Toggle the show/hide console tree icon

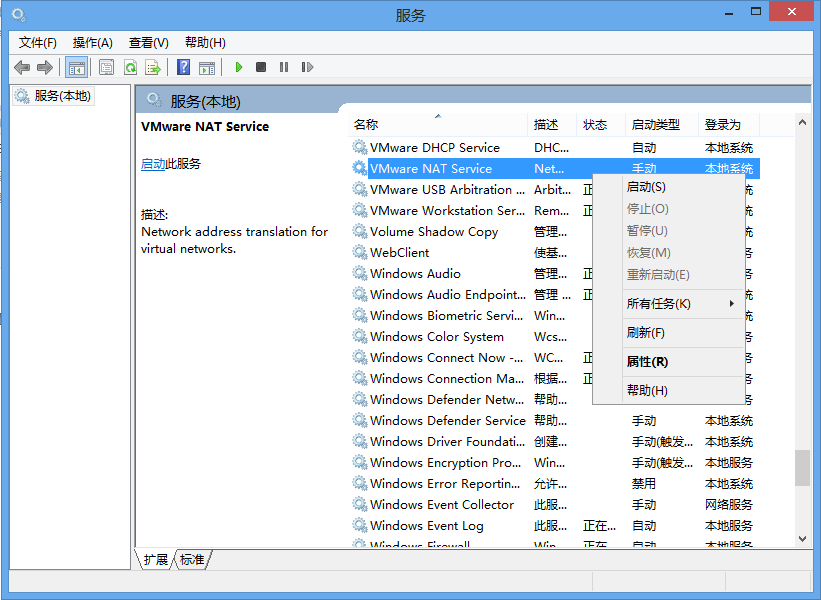click(x=76, y=68)
